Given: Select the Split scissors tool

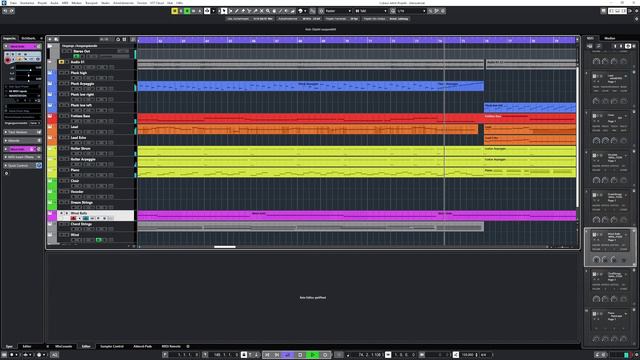Looking at the screenshot, I should point(249,11).
